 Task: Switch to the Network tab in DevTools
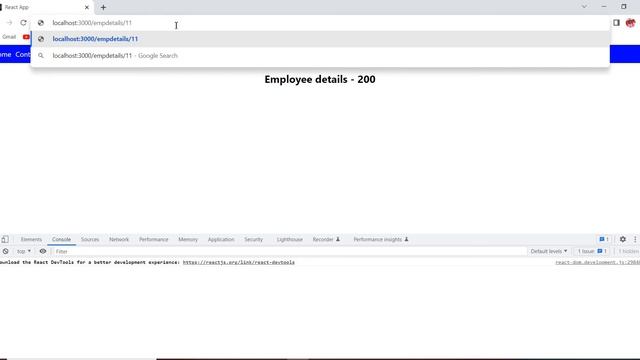[x=119, y=240]
